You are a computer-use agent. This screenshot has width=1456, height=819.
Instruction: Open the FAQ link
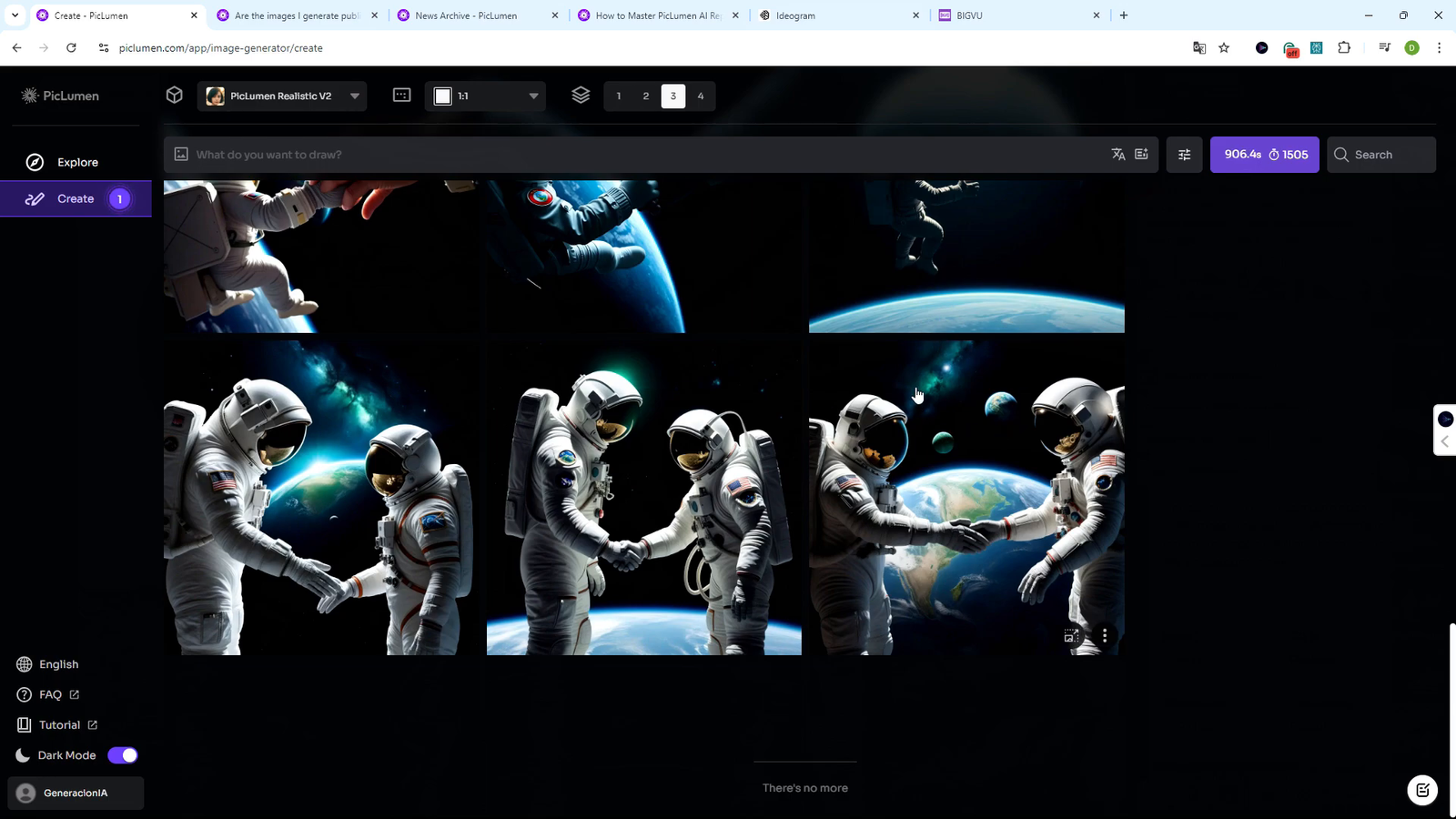[51, 694]
